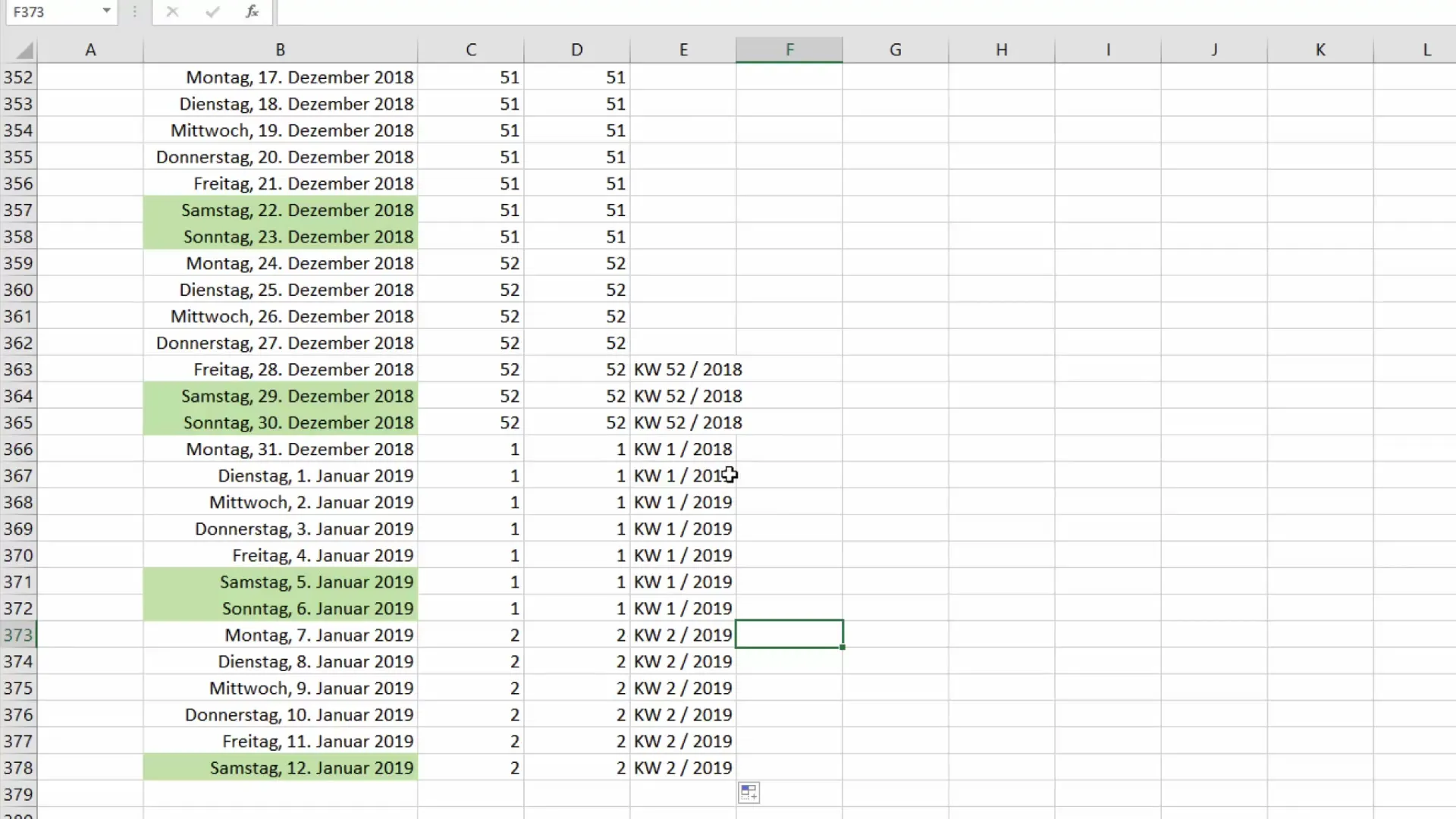The width and height of the screenshot is (1456, 819).
Task: Click the Name Box showing F373
Action: click(53, 11)
